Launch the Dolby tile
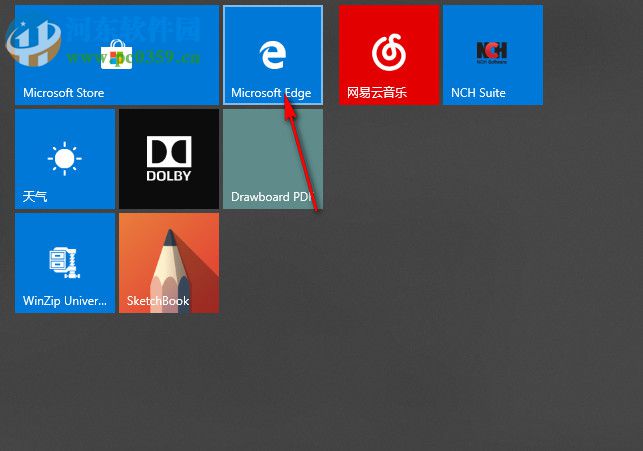 169,159
